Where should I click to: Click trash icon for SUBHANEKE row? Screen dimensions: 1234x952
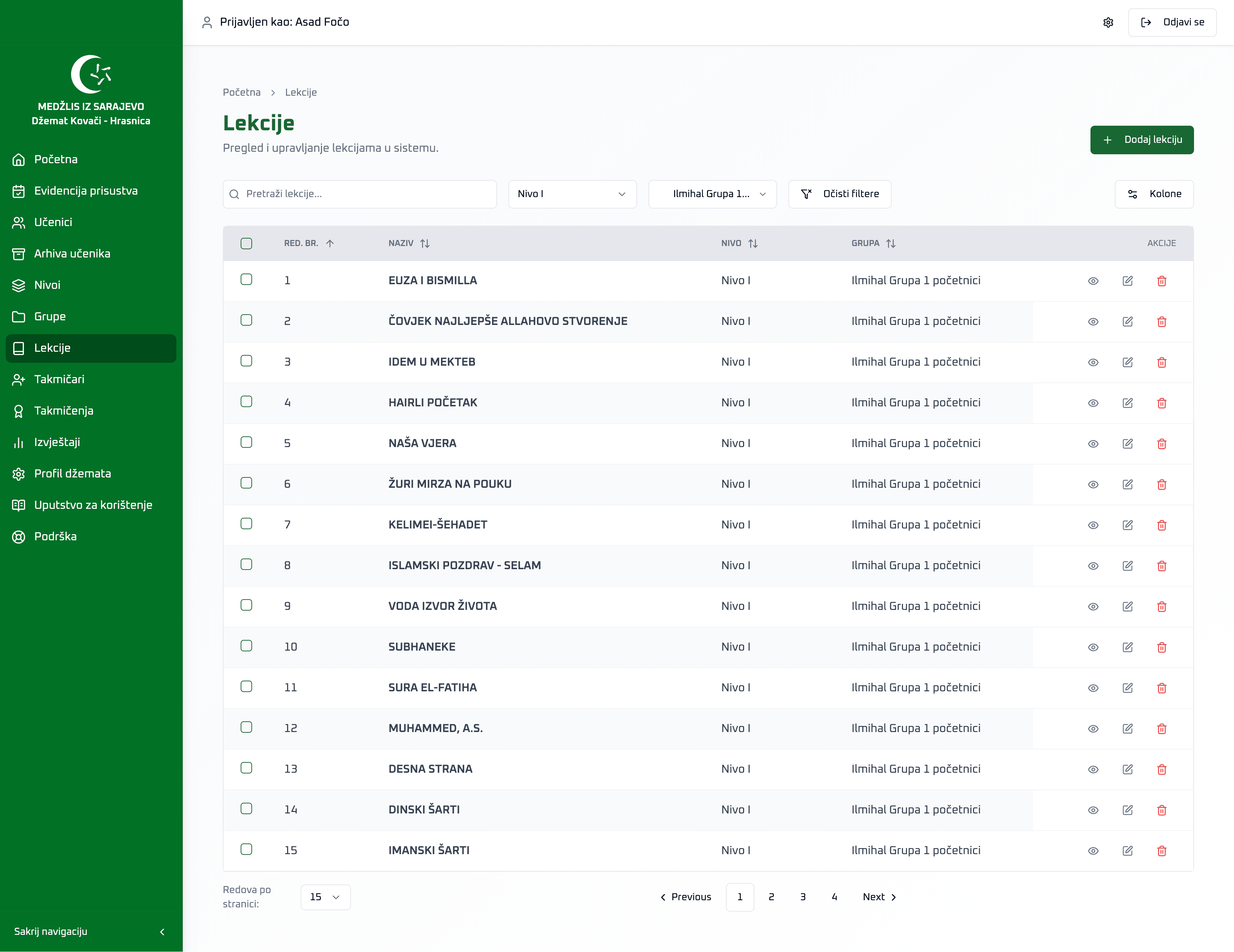[x=1162, y=647]
